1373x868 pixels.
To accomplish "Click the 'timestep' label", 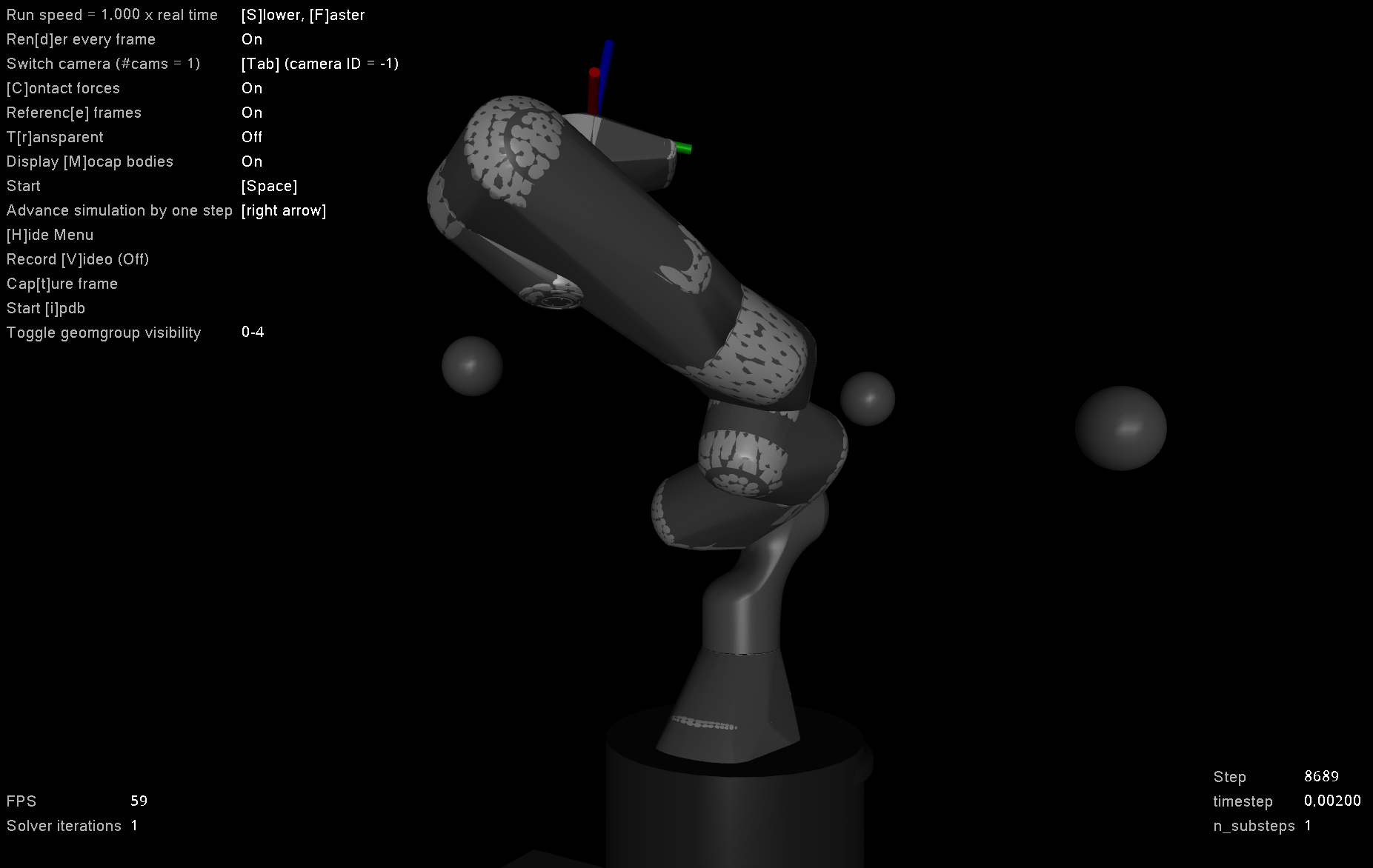I will coord(1243,801).
